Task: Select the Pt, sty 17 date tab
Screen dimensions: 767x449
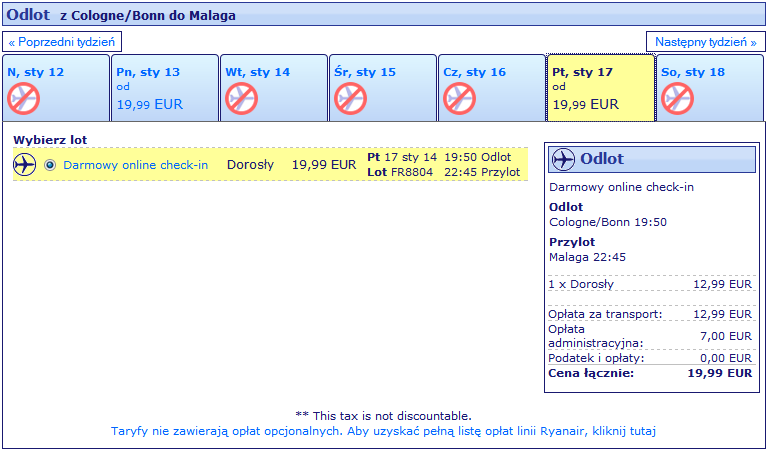Action: [601, 88]
